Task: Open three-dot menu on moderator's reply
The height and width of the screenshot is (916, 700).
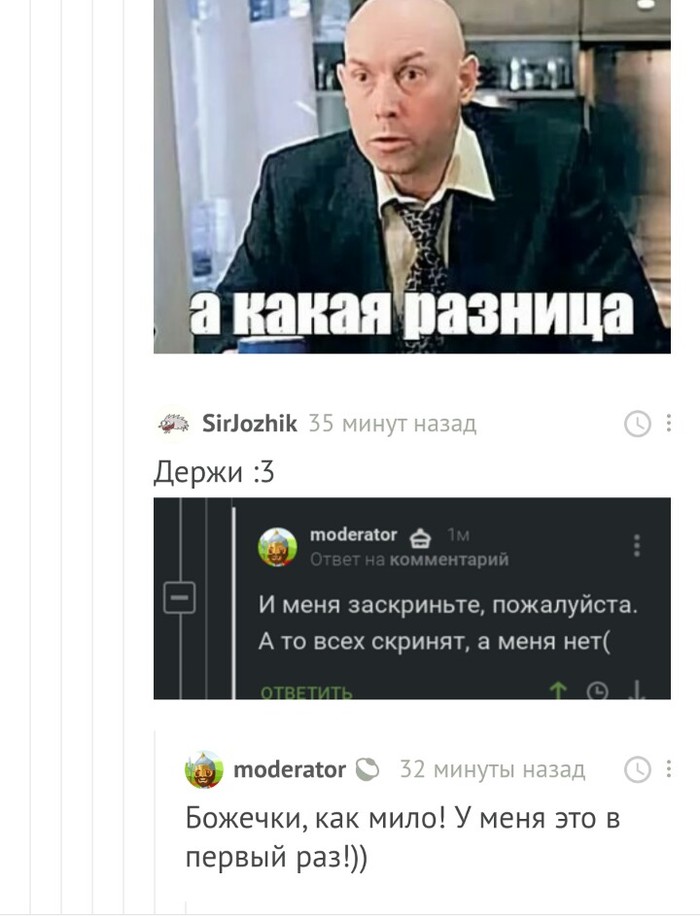Action: click(x=668, y=769)
